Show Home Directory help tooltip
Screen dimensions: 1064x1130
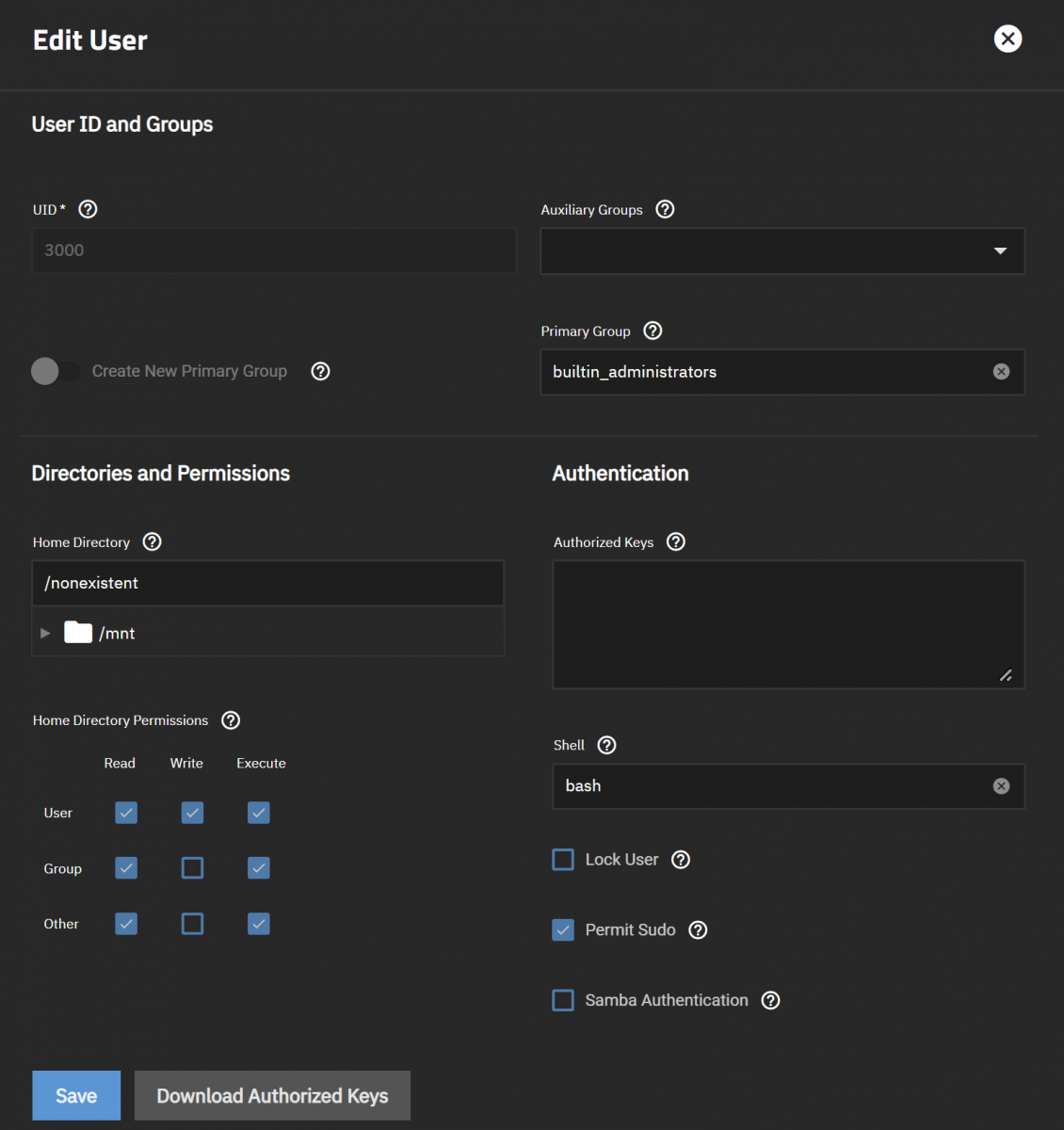(x=152, y=541)
